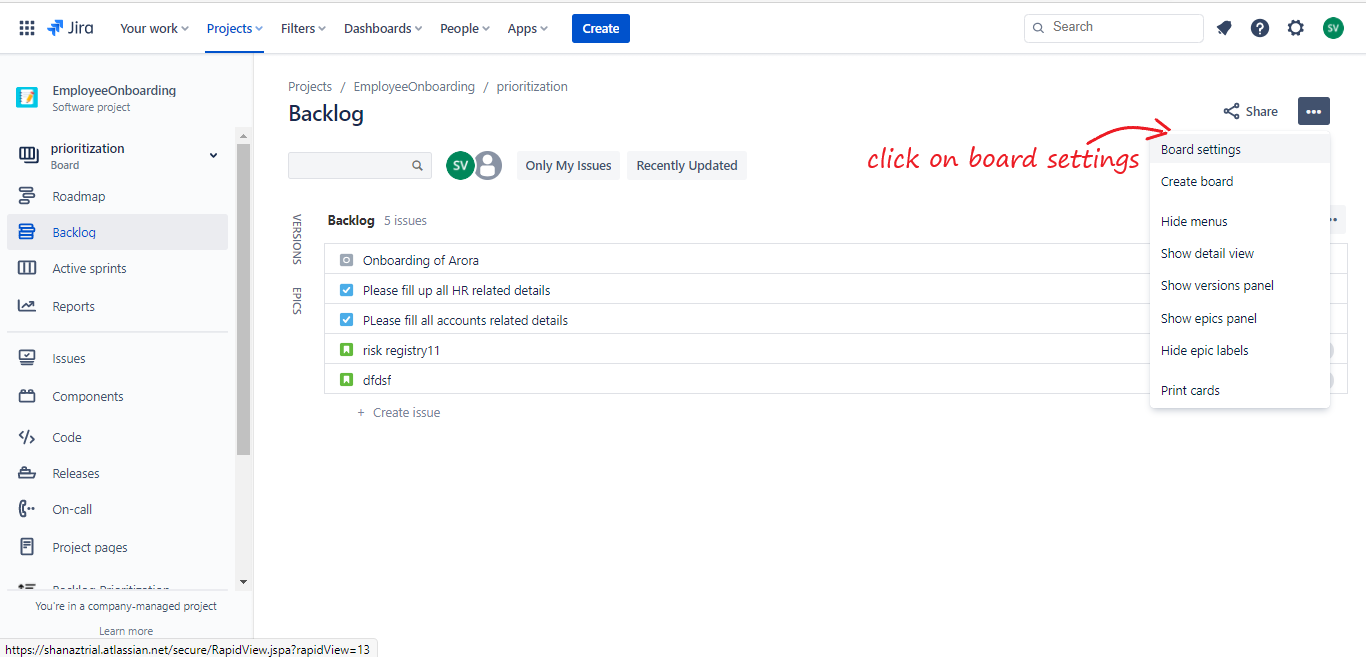Toggle the Recently Updated filter
Screen dimensions: 1366x657
tap(686, 165)
